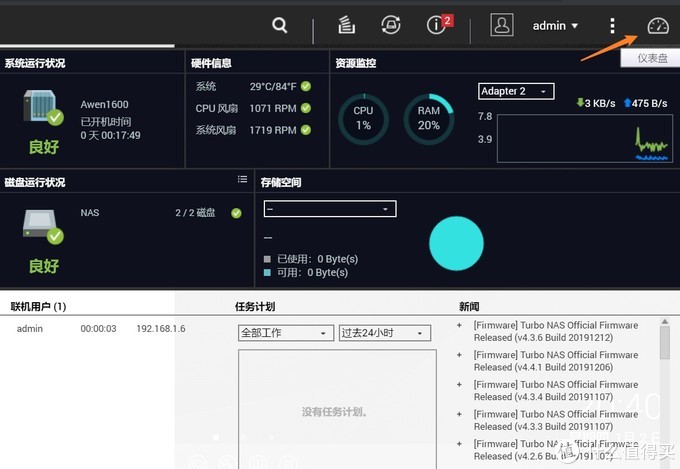Open the 全部工作 task filter dropdown
680x469 pixels.
tap(286, 333)
